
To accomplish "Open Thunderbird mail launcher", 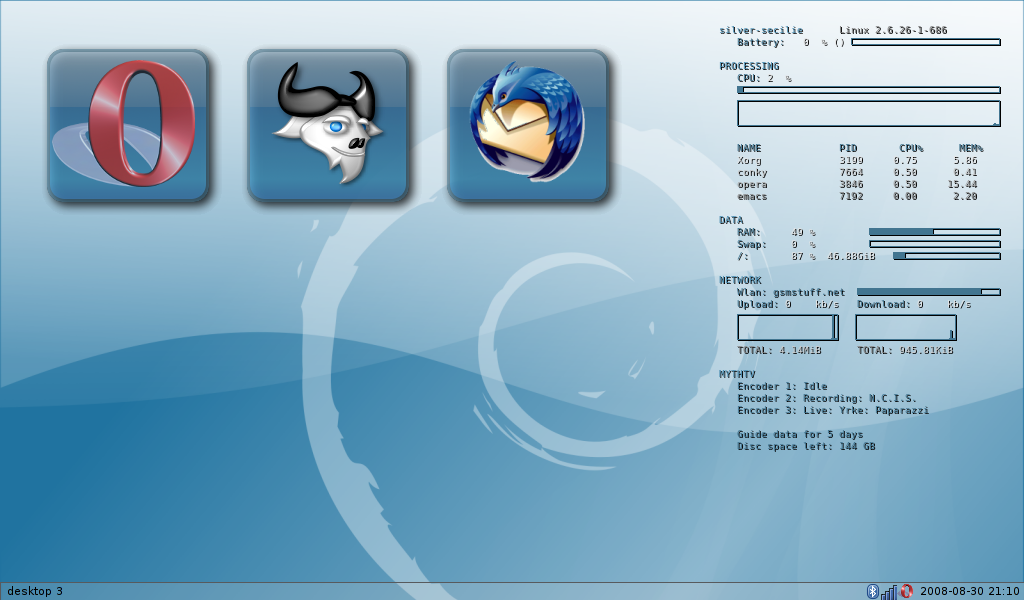I will pos(528,125).
